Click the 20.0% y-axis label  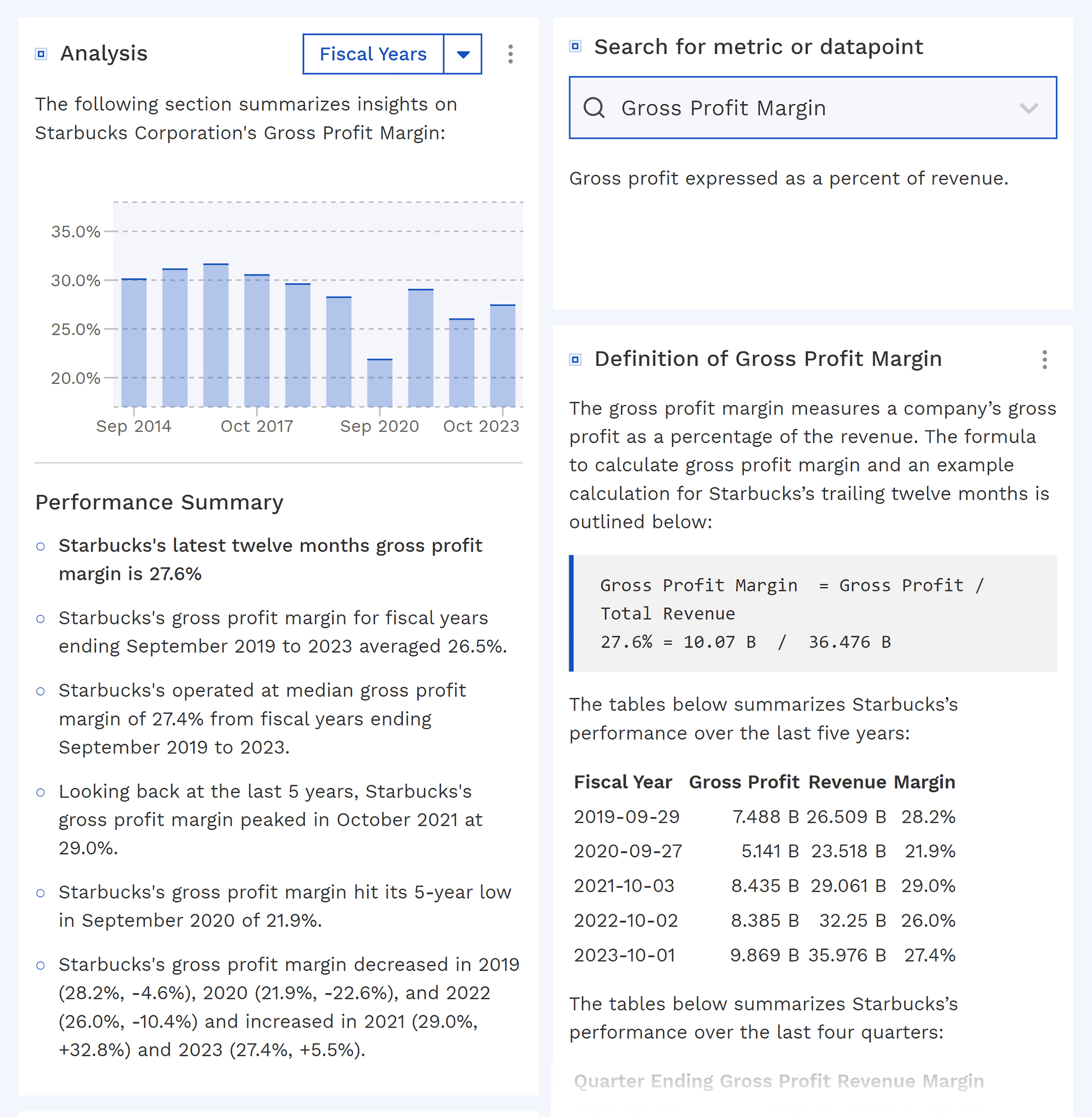pos(76,379)
